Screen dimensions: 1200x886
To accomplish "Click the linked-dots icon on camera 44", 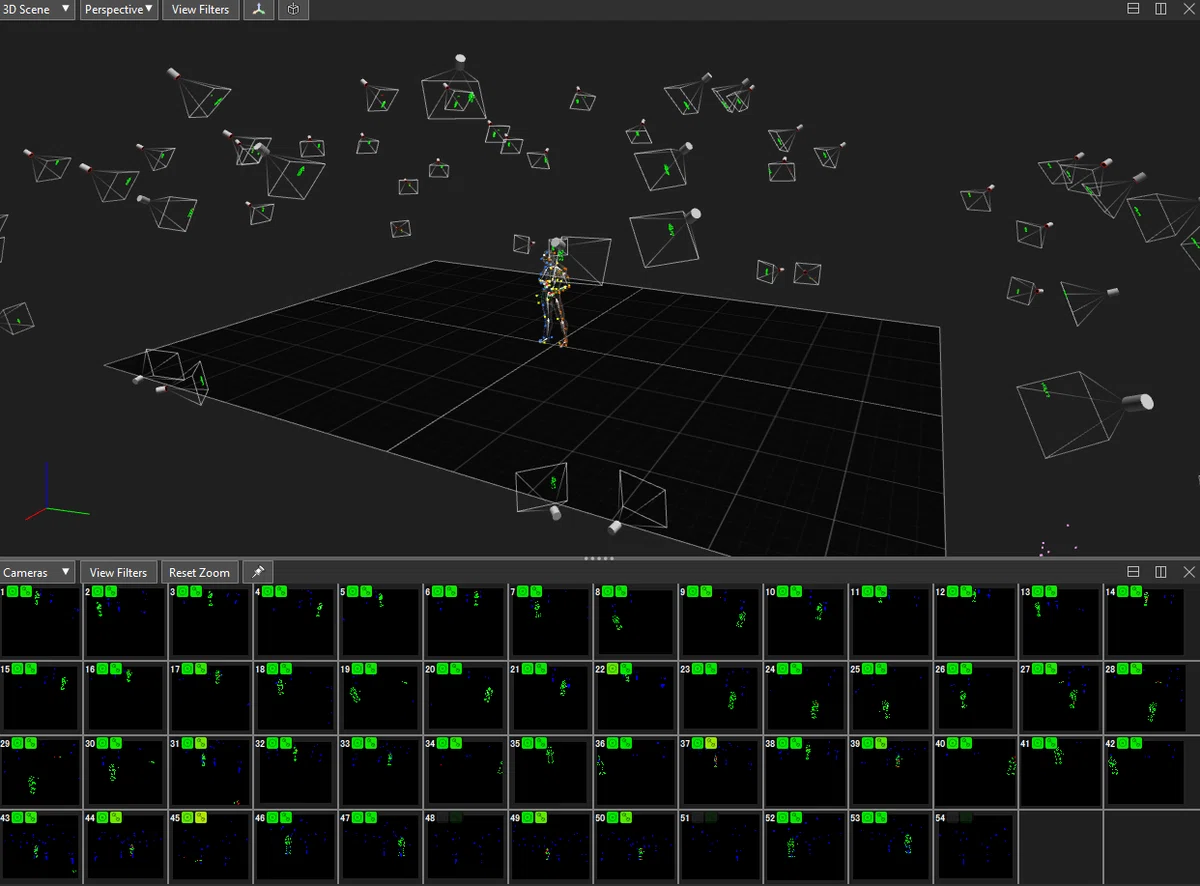I will (x=116, y=818).
